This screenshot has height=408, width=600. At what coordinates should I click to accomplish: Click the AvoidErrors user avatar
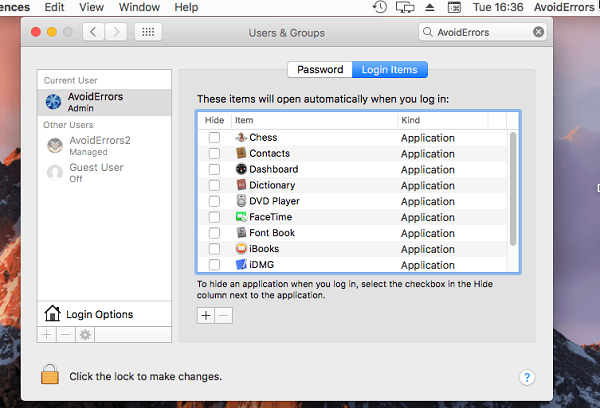click(53, 102)
